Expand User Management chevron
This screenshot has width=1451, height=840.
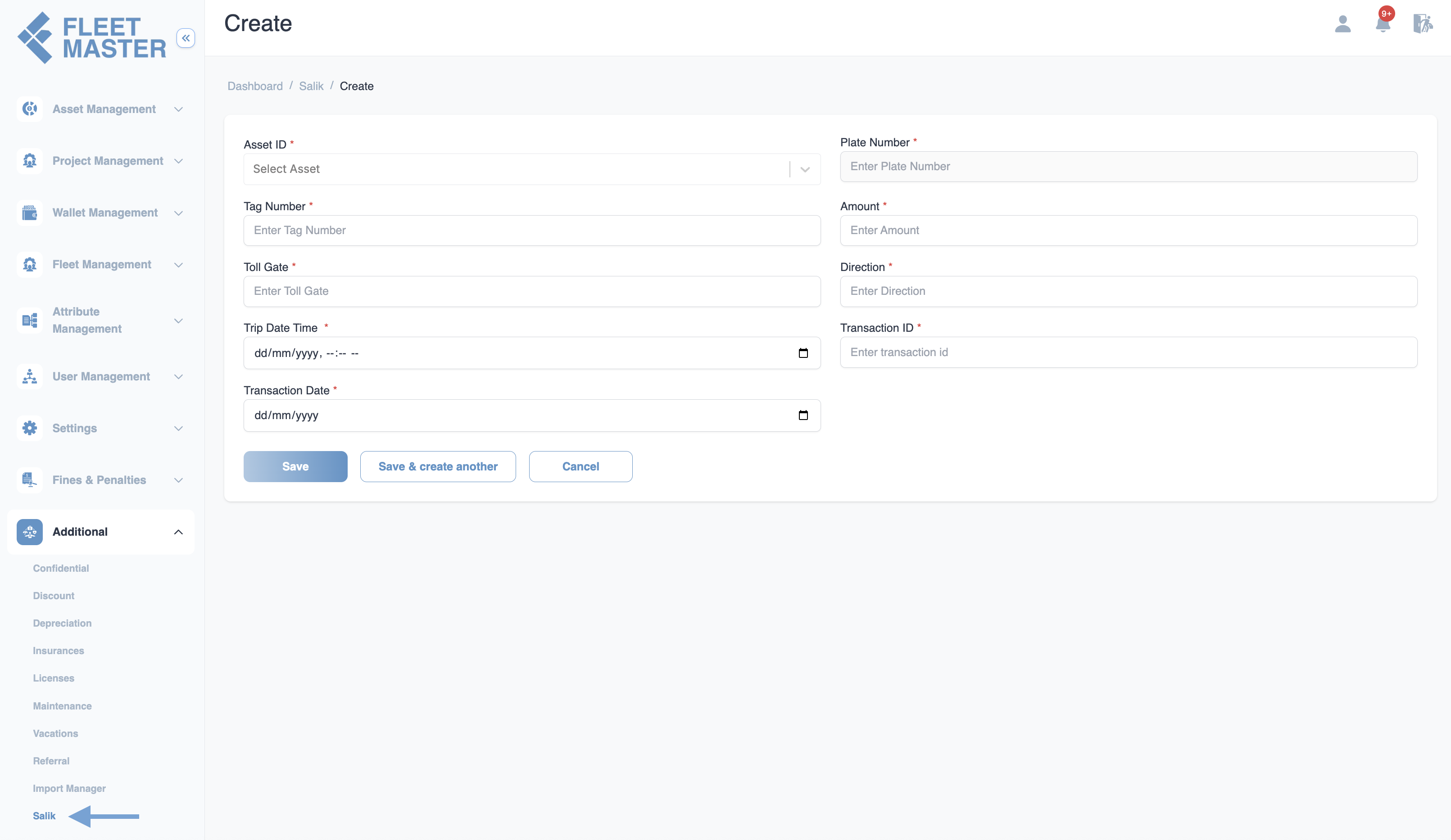click(x=178, y=376)
